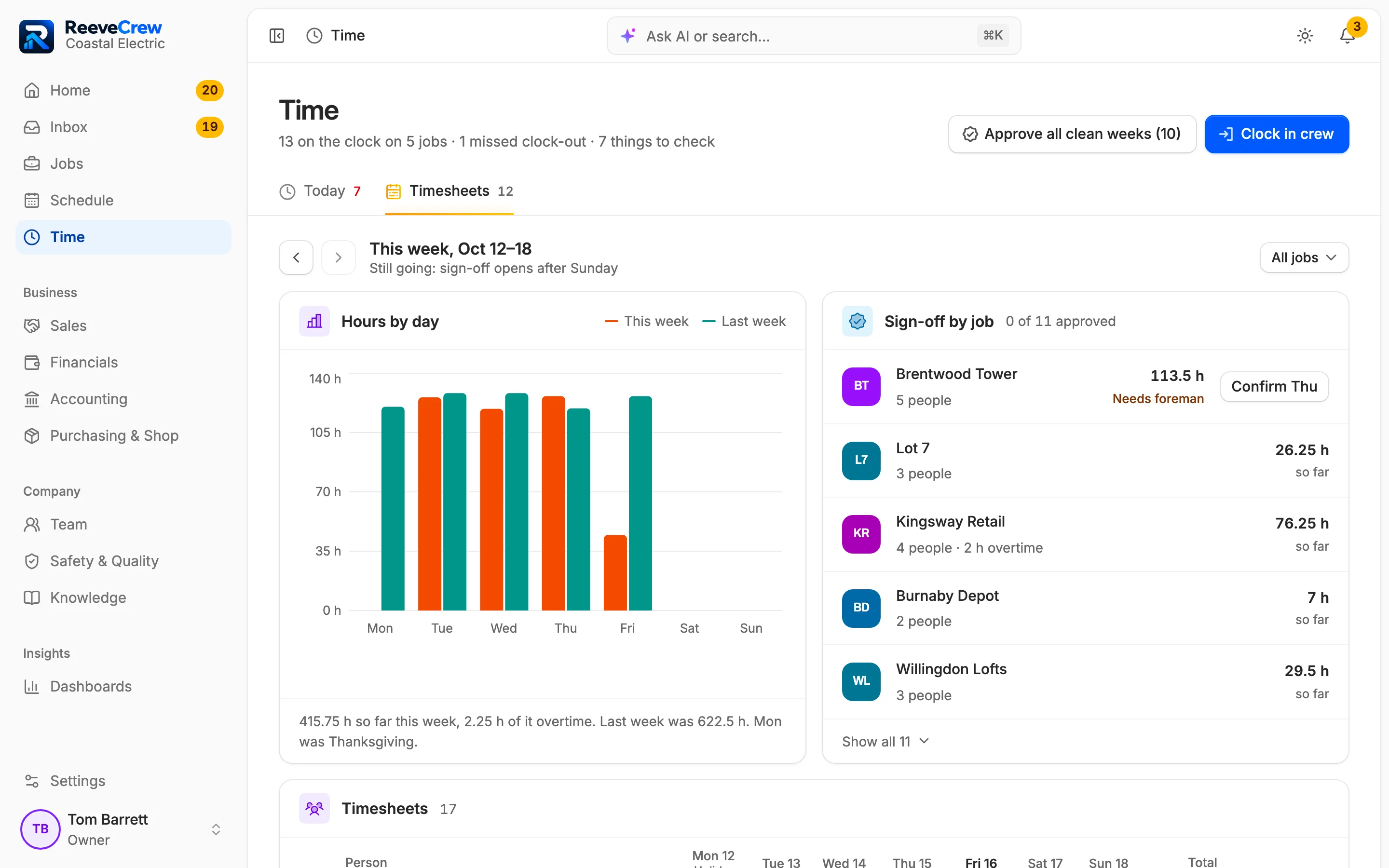
Task: Click the Fri 16 column header
Action: click(x=981, y=862)
